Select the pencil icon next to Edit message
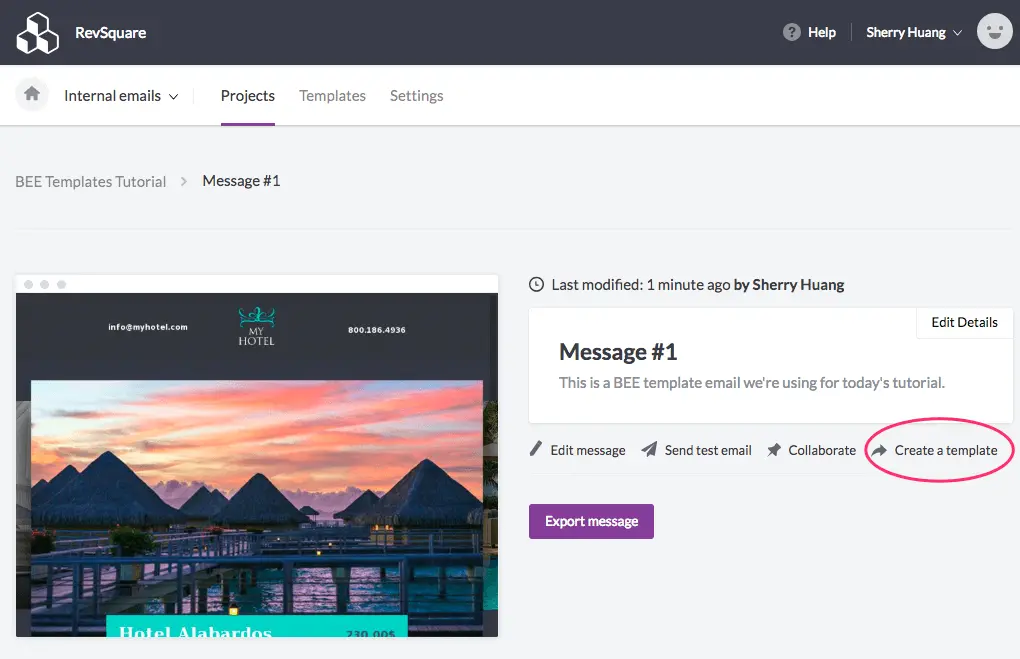The width and height of the screenshot is (1020, 659). pos(536,450)
